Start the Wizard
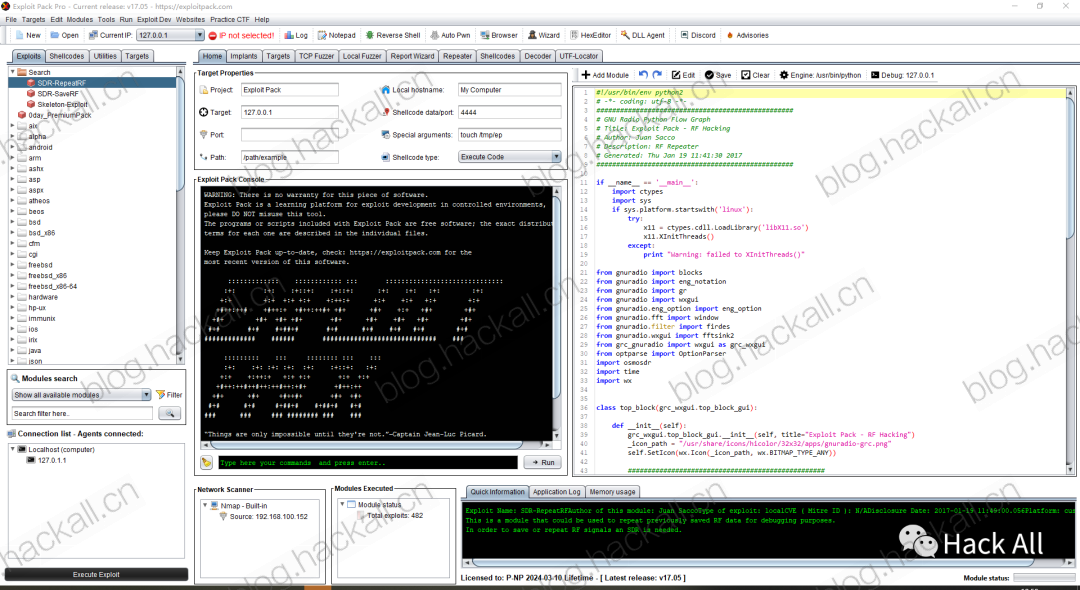 543,35
